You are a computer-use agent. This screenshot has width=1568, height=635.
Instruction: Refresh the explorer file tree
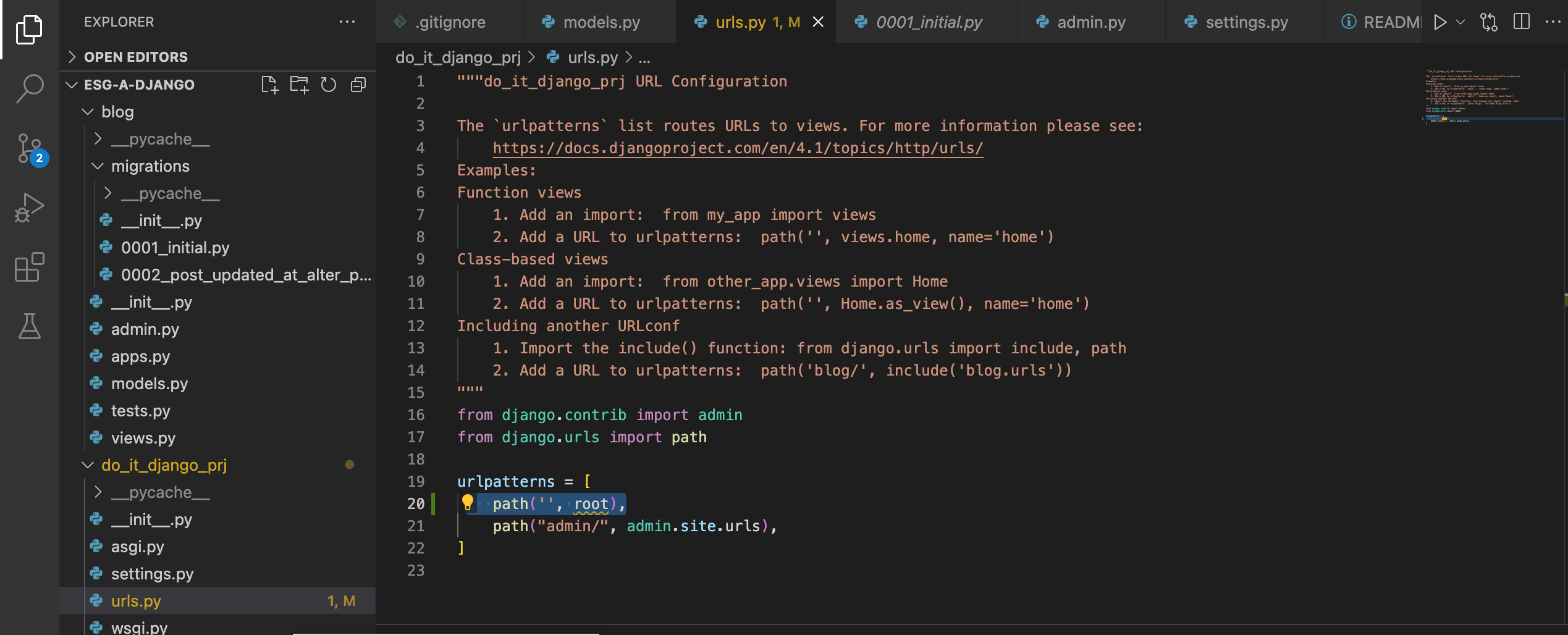coord(329,85)
